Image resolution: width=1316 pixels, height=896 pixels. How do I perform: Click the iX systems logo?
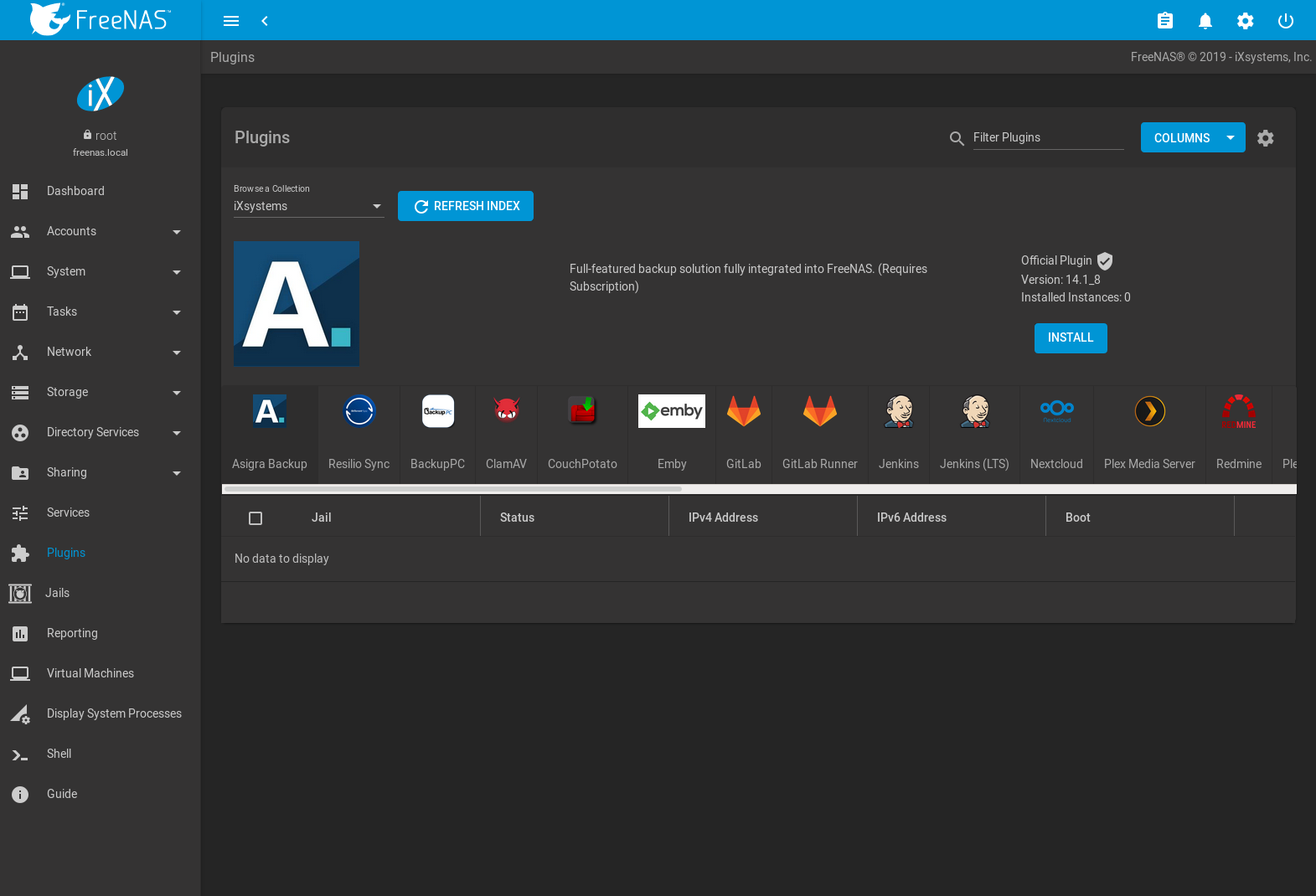click(101, 94)
